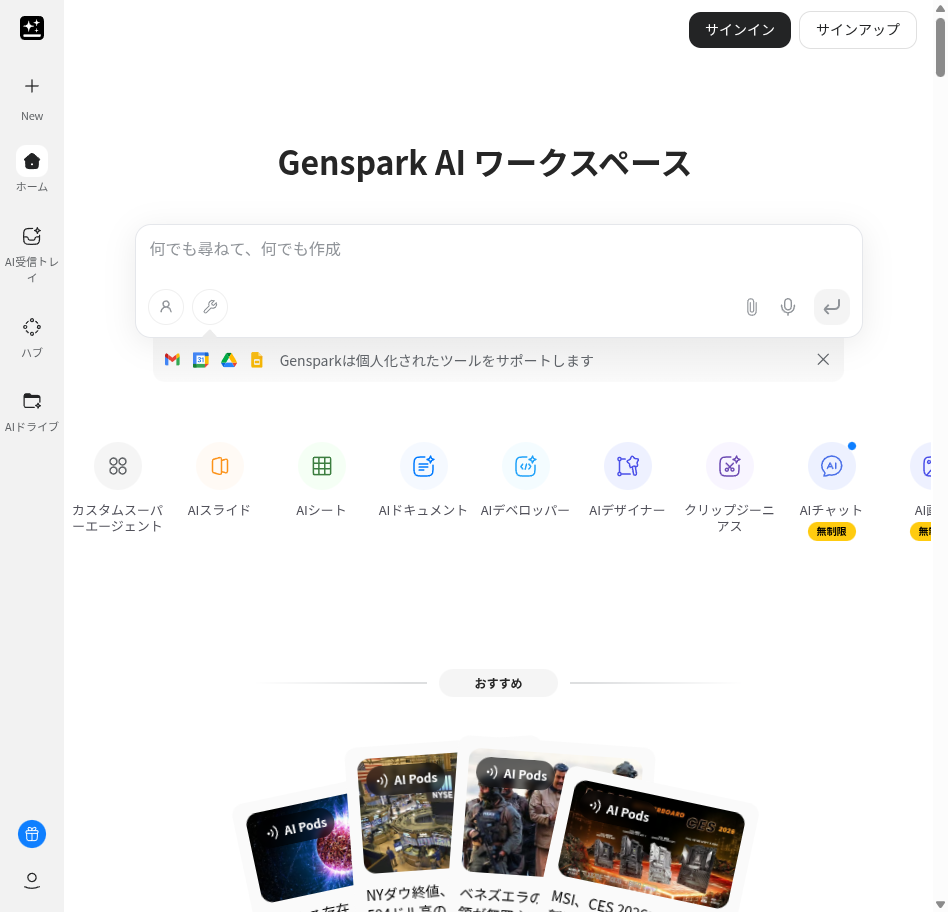Select the AIデベロッパー tool

(525, 466)
